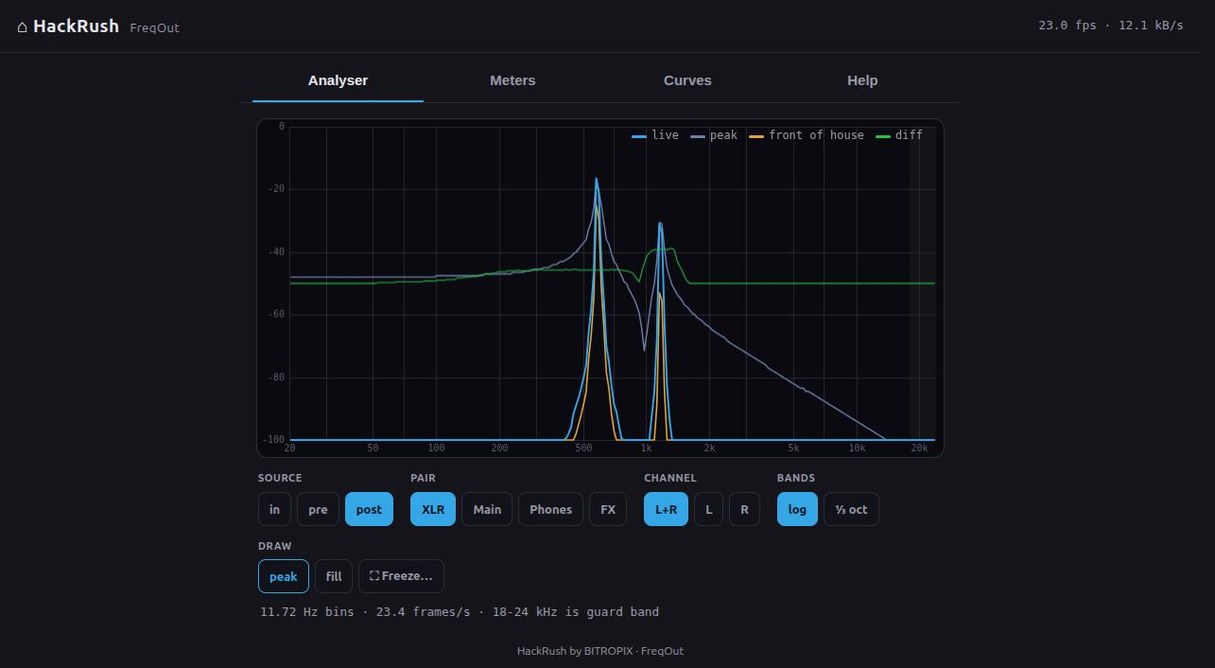The image size is (1215, 668).
Task: Open the Help tab
Action: click(x=862, y=81)
